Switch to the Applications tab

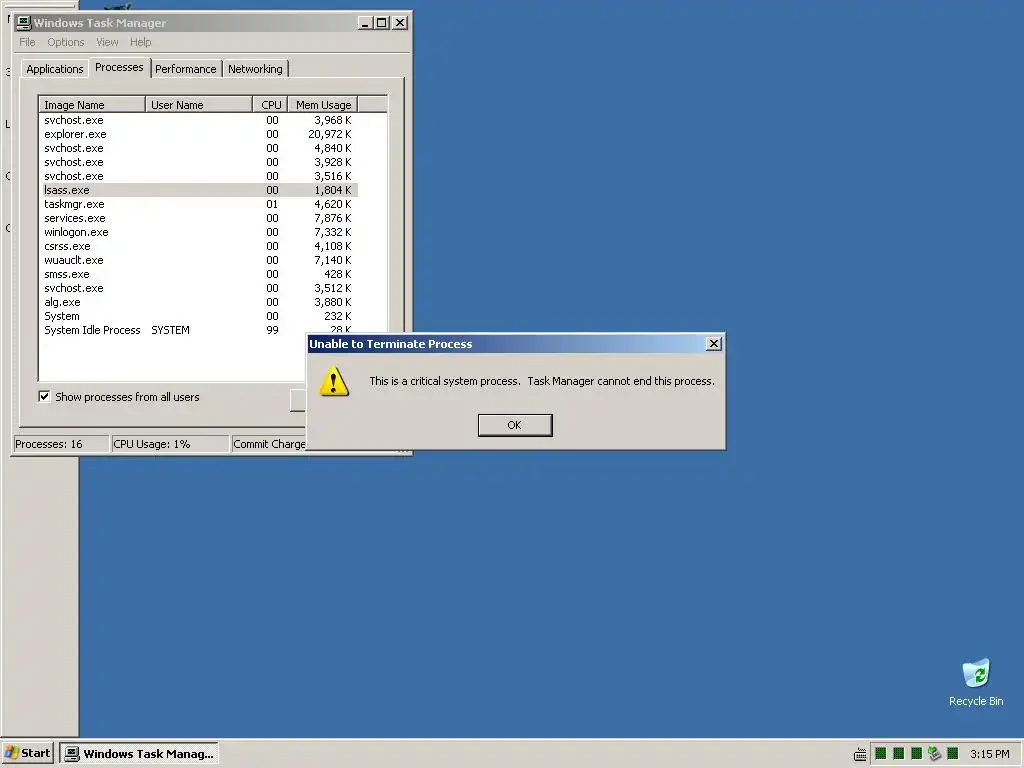click(55, 69)
